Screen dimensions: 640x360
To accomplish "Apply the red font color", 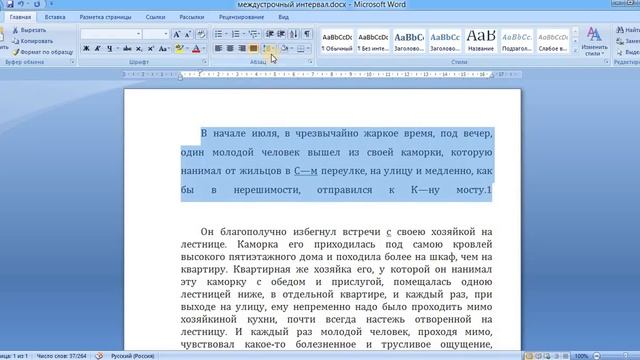I will tap(196, 49).
